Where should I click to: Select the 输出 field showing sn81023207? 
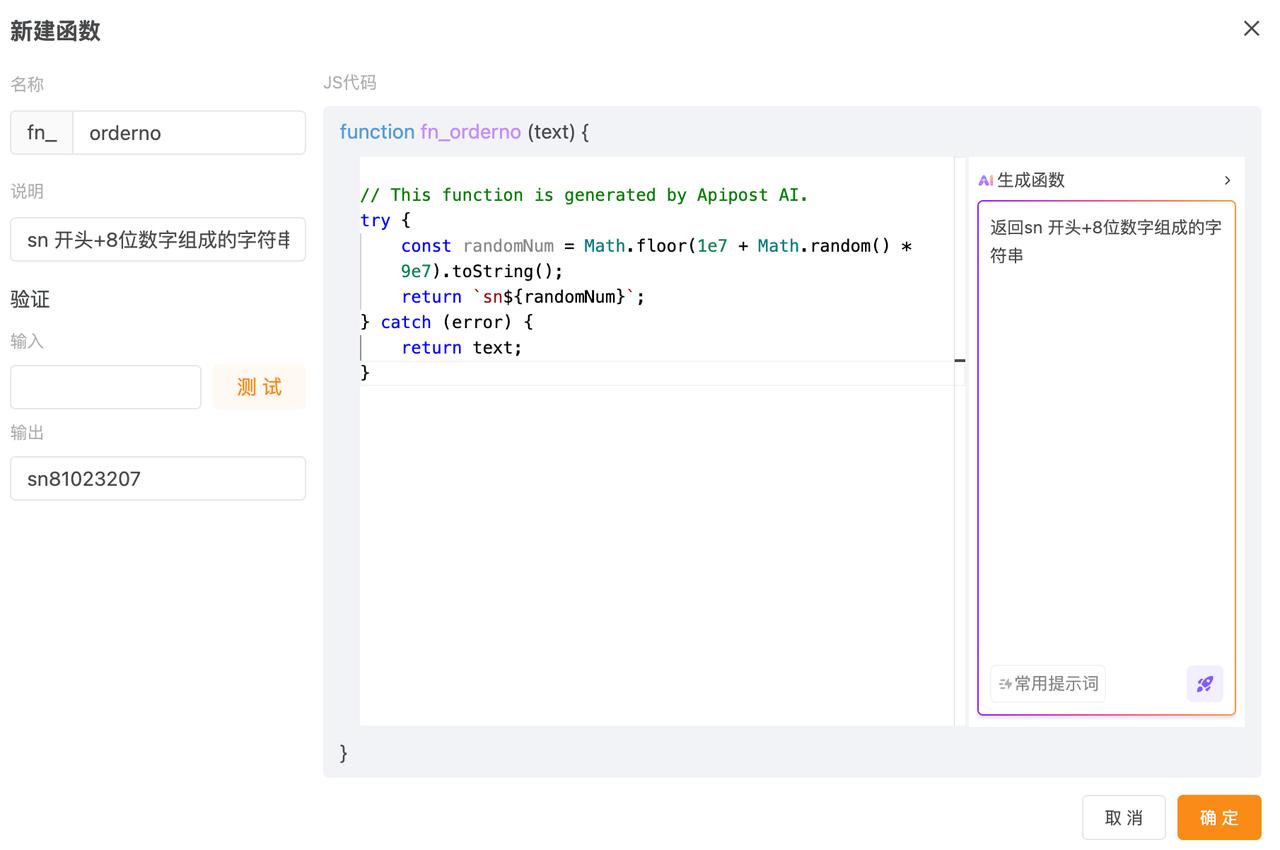click(158, 479)
